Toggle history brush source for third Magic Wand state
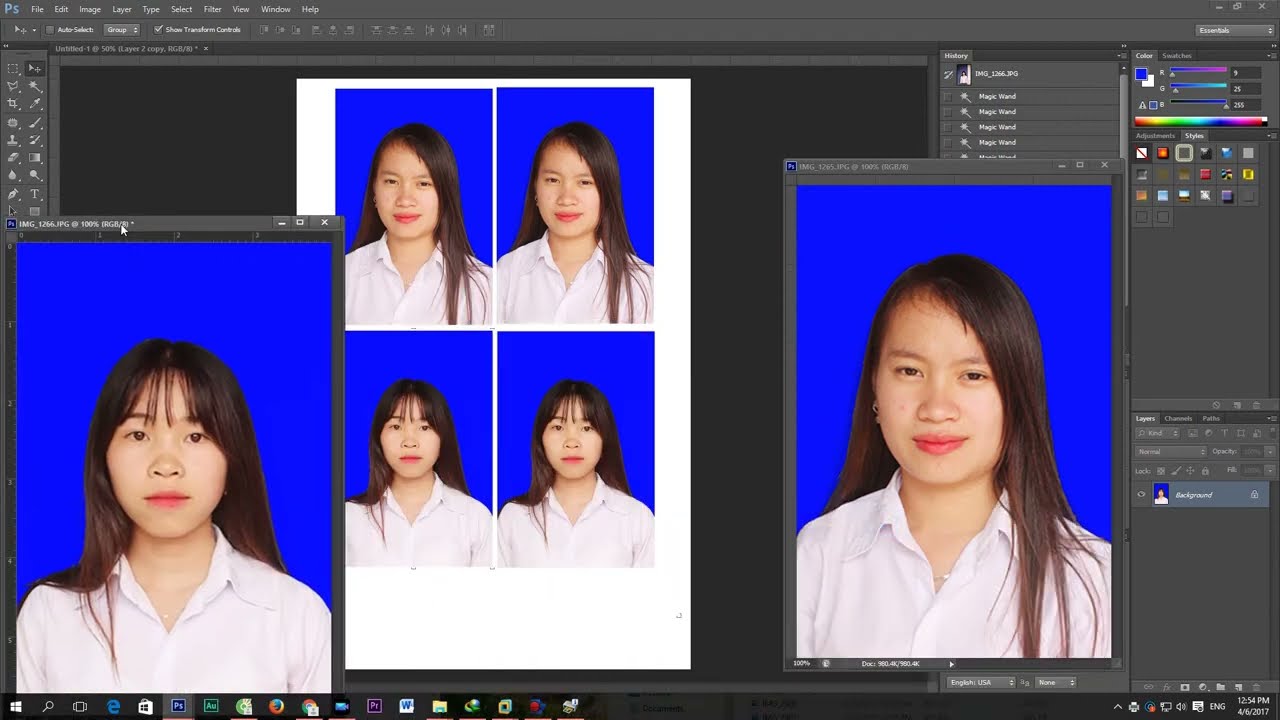Viewport: 1280px width, 720px height. pos(948,127)
